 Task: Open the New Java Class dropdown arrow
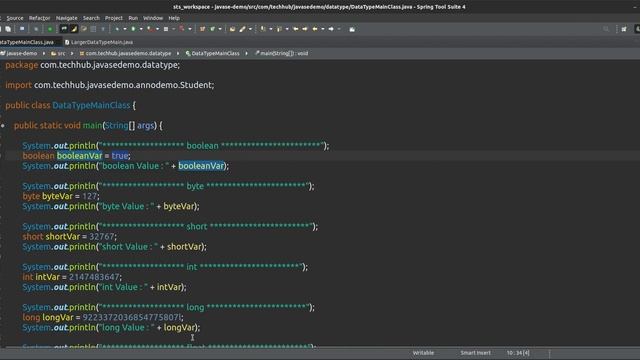click(220, 29)
